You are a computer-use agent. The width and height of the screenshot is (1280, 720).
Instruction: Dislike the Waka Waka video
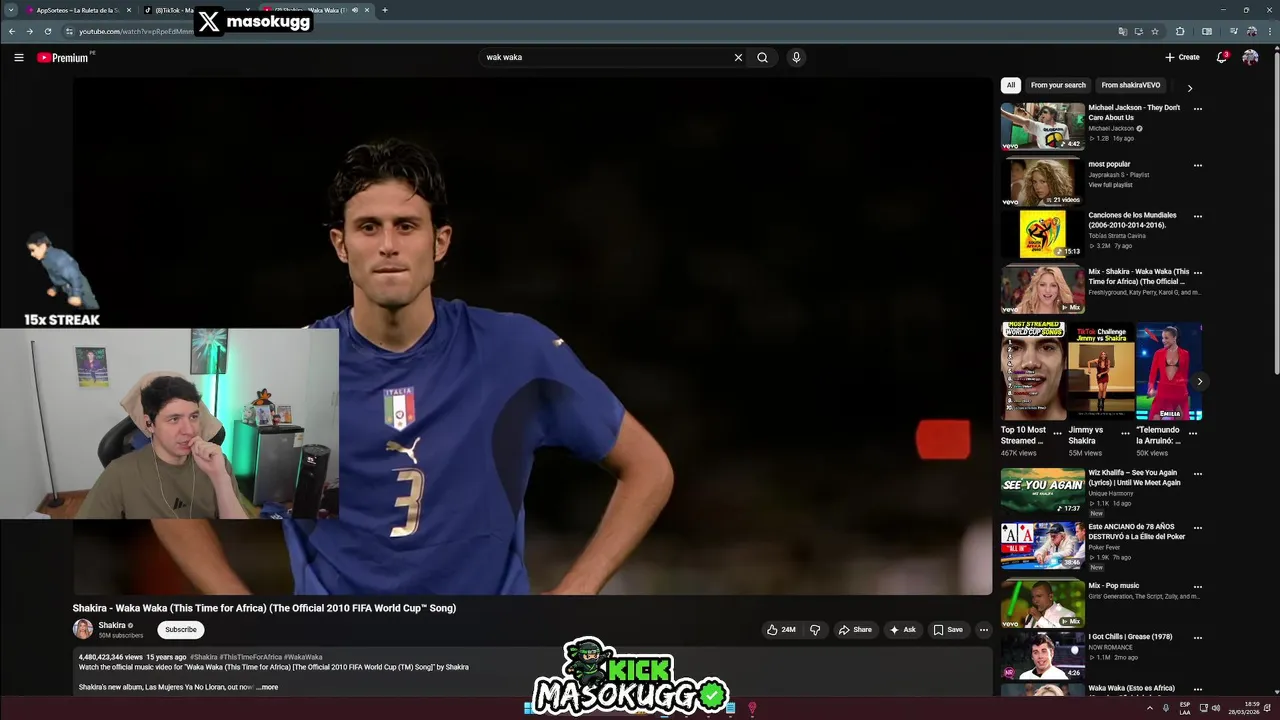tap(815, 630)
